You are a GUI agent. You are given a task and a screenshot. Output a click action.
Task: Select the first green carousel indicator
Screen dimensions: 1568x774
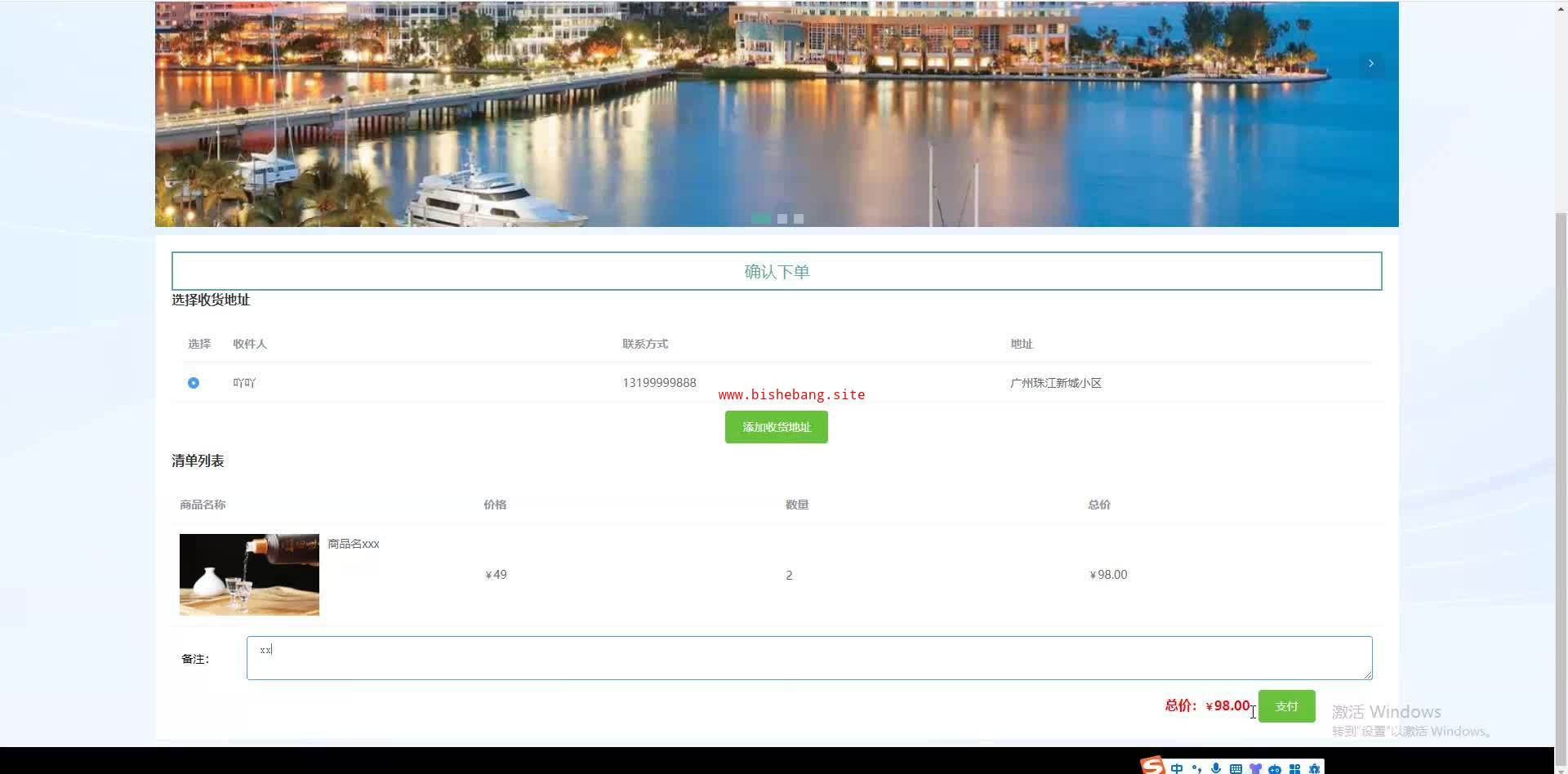point(761,219)
